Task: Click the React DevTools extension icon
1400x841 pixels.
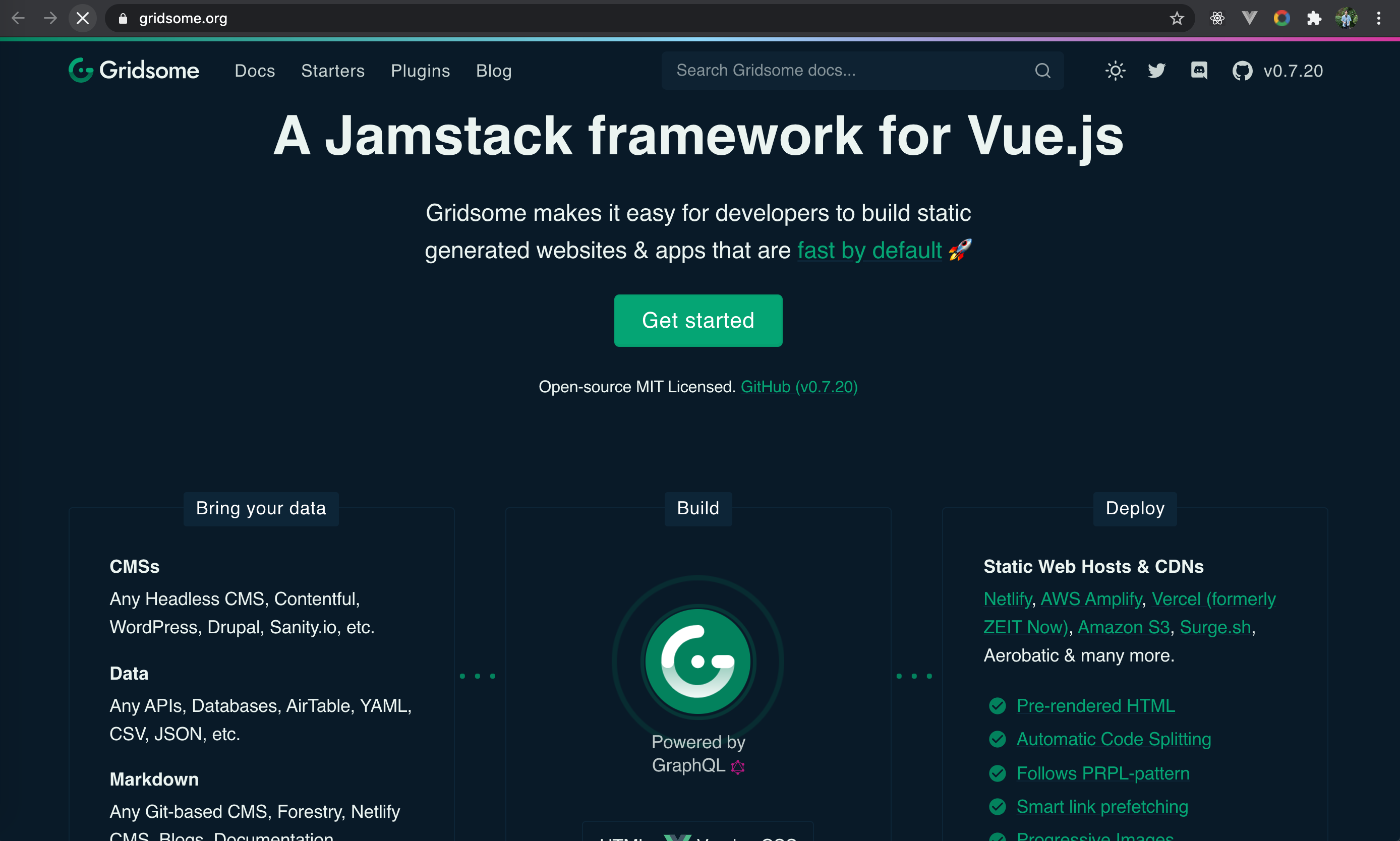Action: [x=1217, y=19]
